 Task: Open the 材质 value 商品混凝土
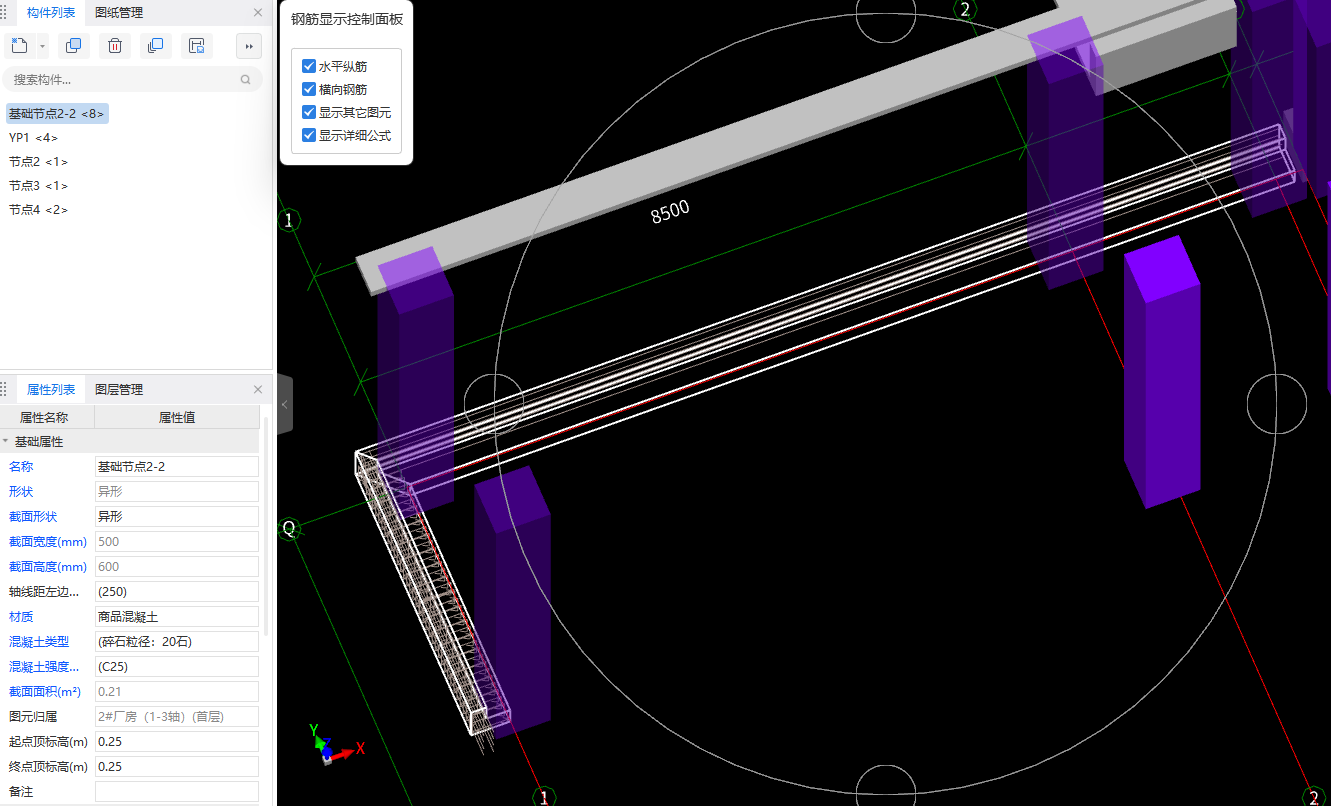pyautogui.click(x=177, y=616)
